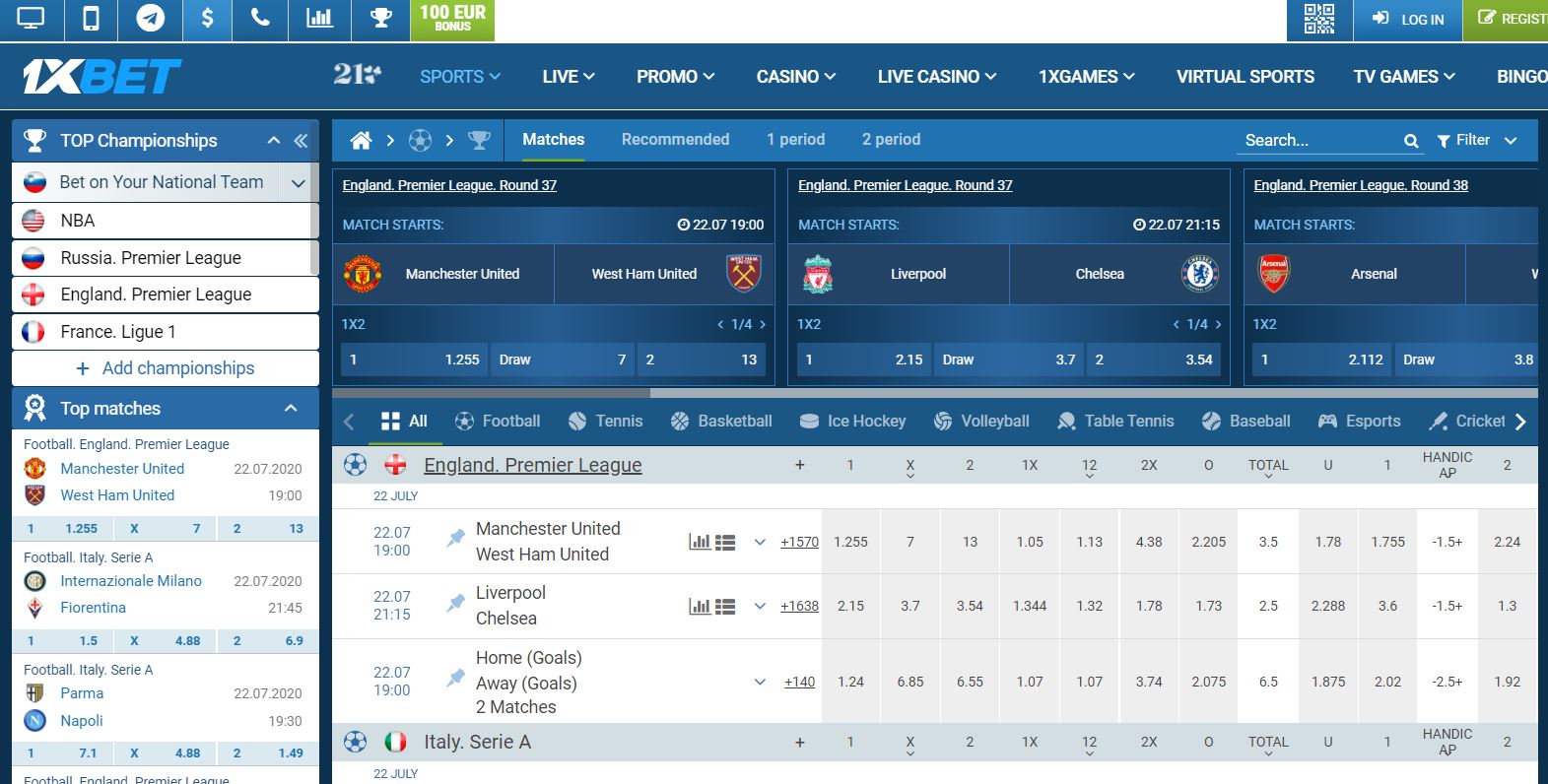
Task: Open the trophy results icon in top bar
Action: [x=380, y=19]
